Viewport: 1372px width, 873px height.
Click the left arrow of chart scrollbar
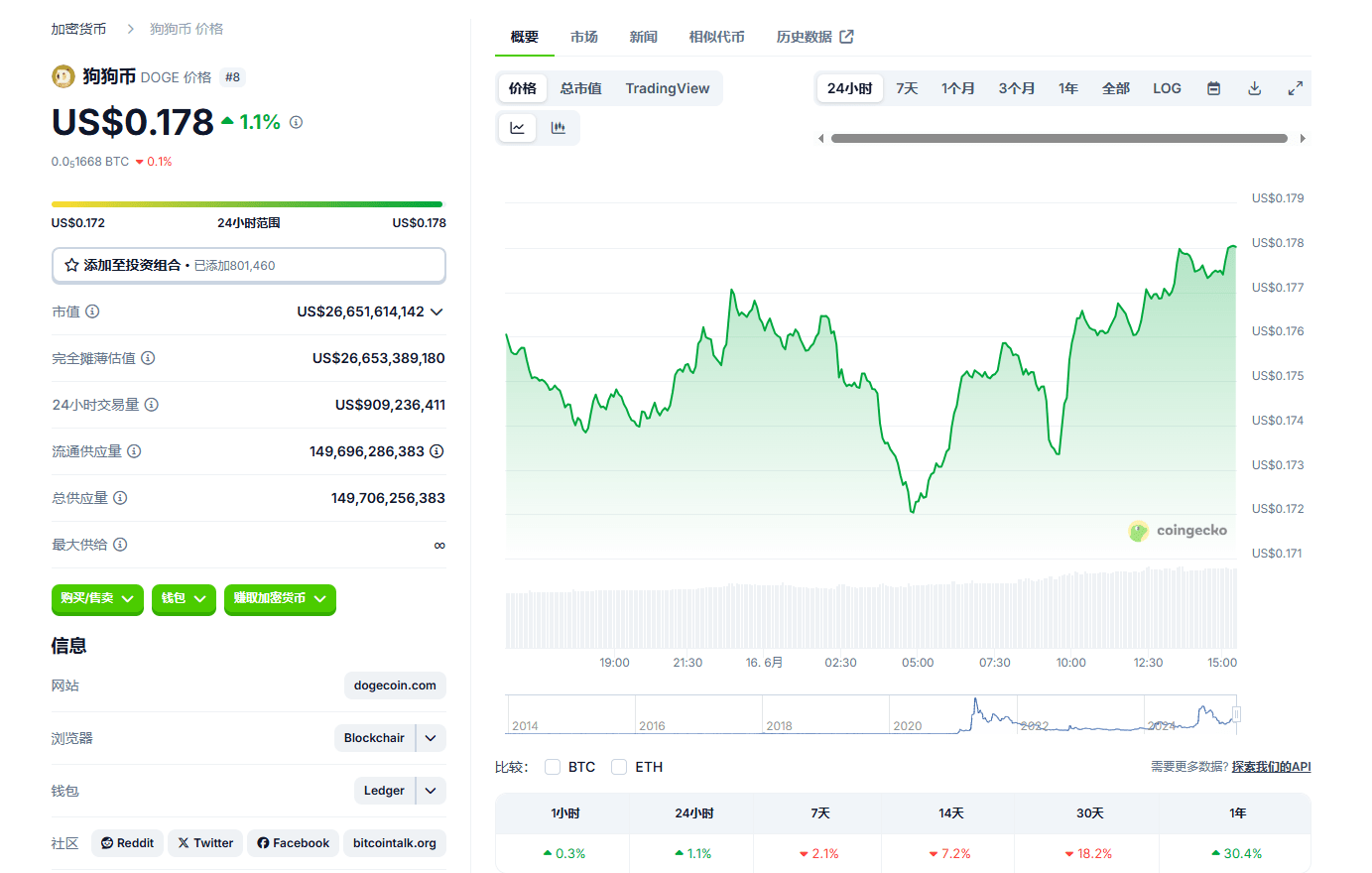820,139
